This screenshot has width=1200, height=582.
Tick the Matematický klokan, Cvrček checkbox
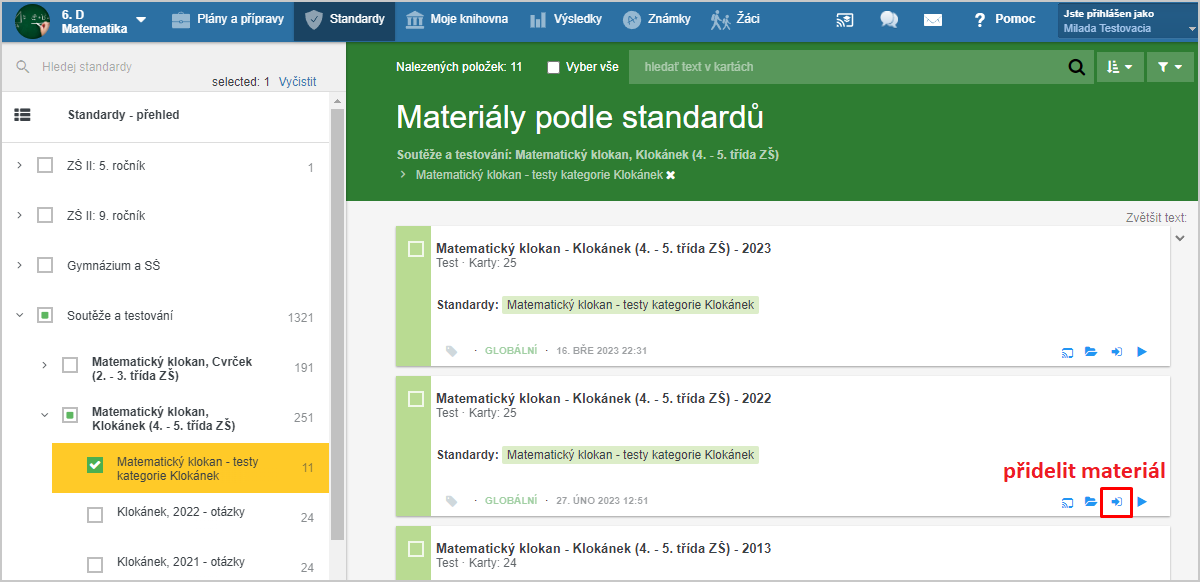point(70,365)
